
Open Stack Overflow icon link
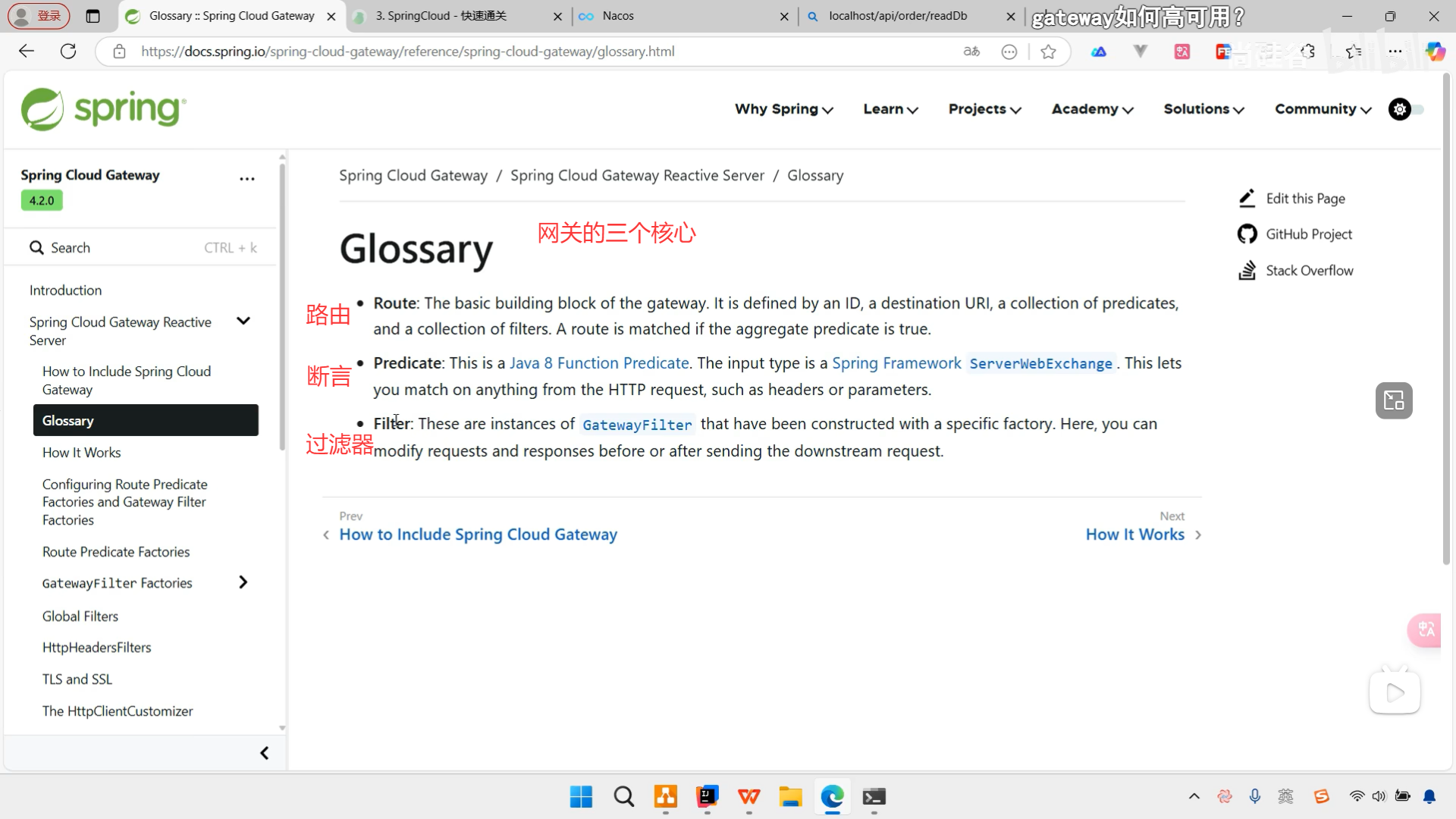[x=1247, y=271]
